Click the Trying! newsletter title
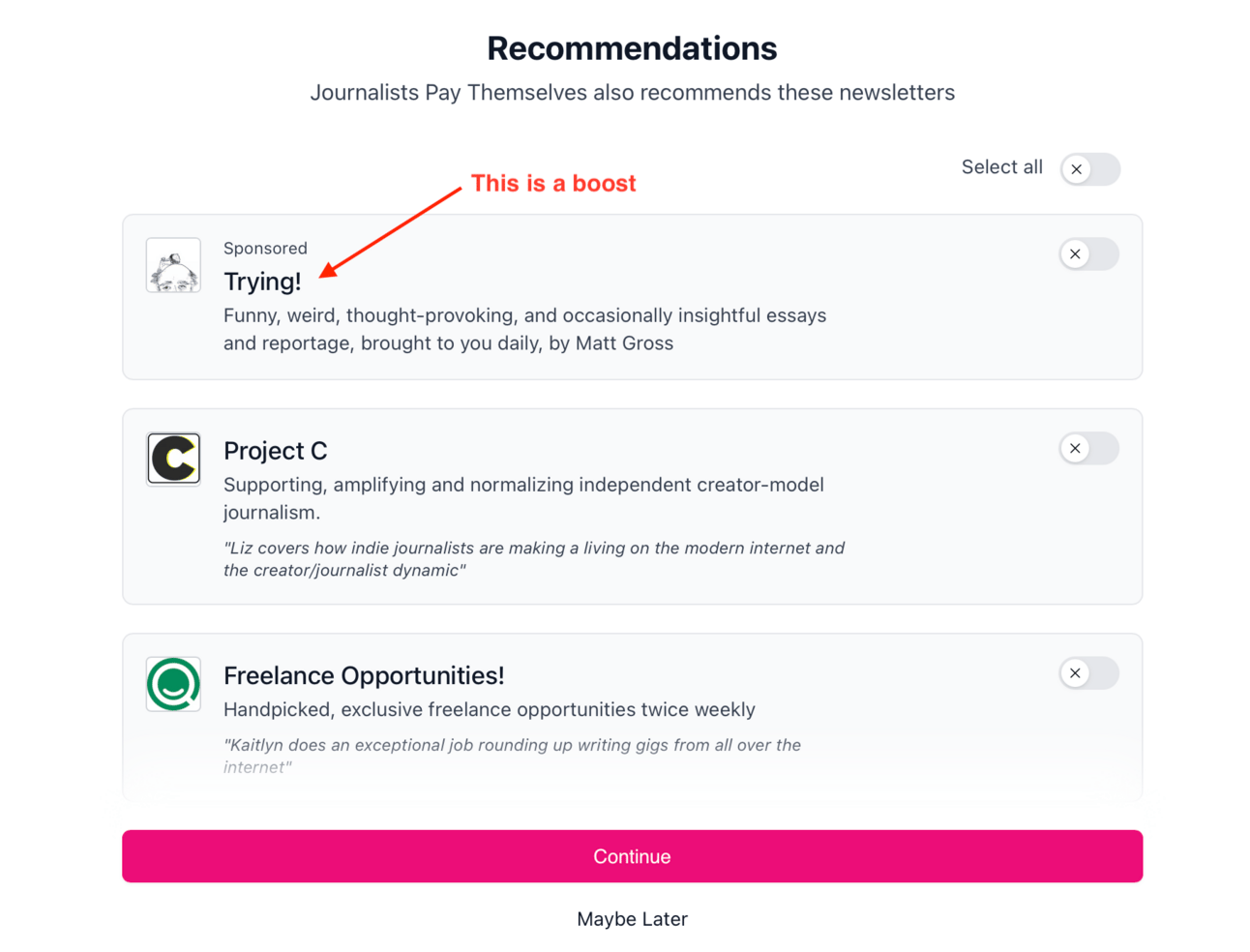 pos(262,282)
